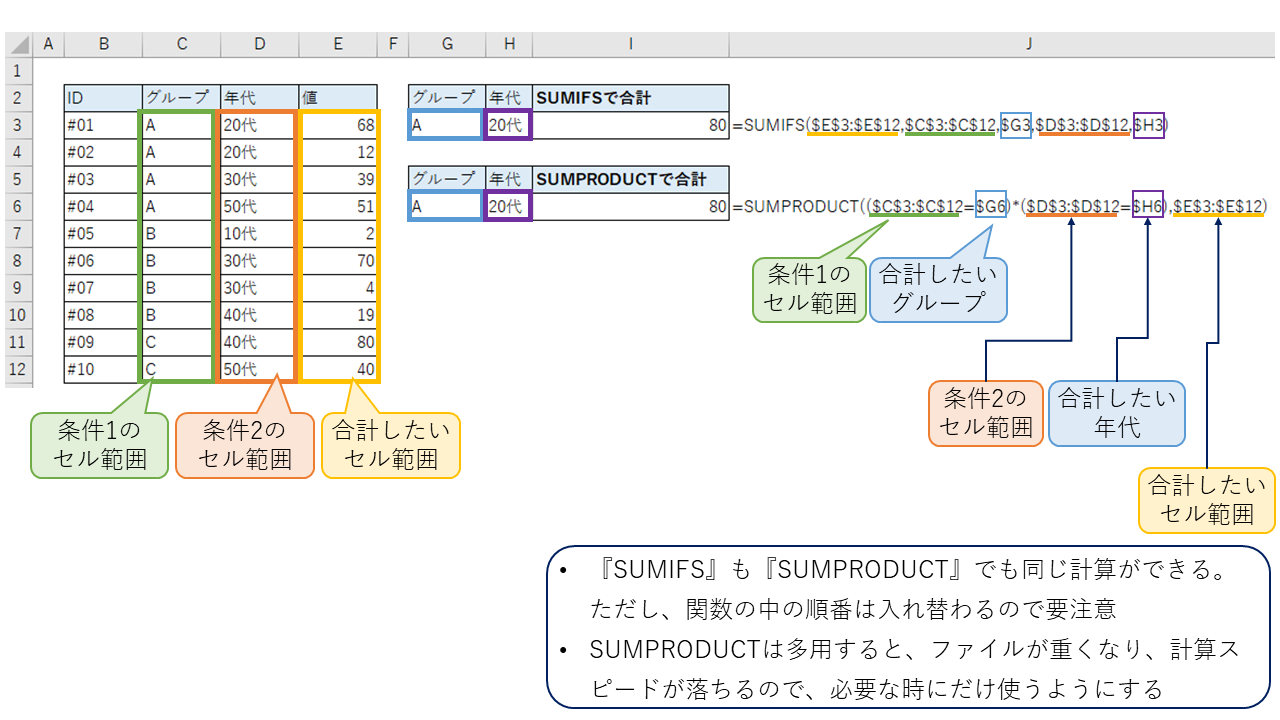The width and height of the screenshot is (1280, 720).
Task: Click value cell 68
Action: click(x=338, y=125)
